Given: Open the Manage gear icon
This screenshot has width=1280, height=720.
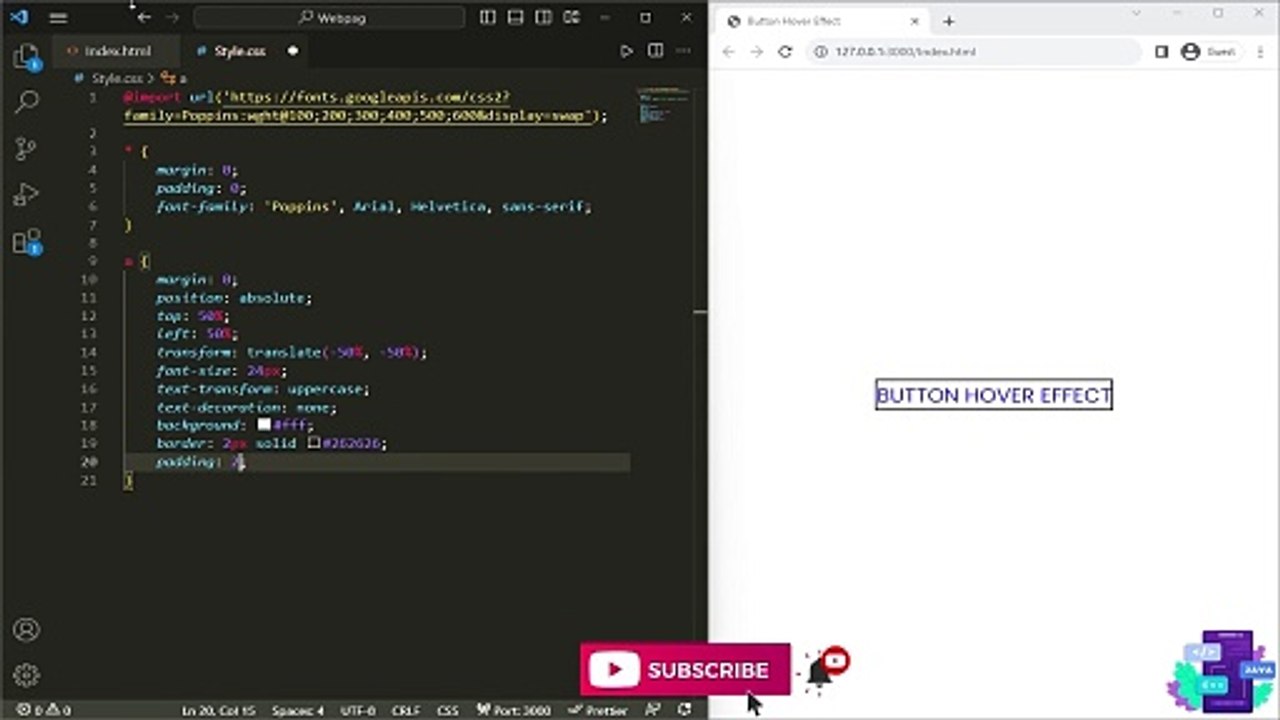Looking at the screenshot, I should pos(27,676).
